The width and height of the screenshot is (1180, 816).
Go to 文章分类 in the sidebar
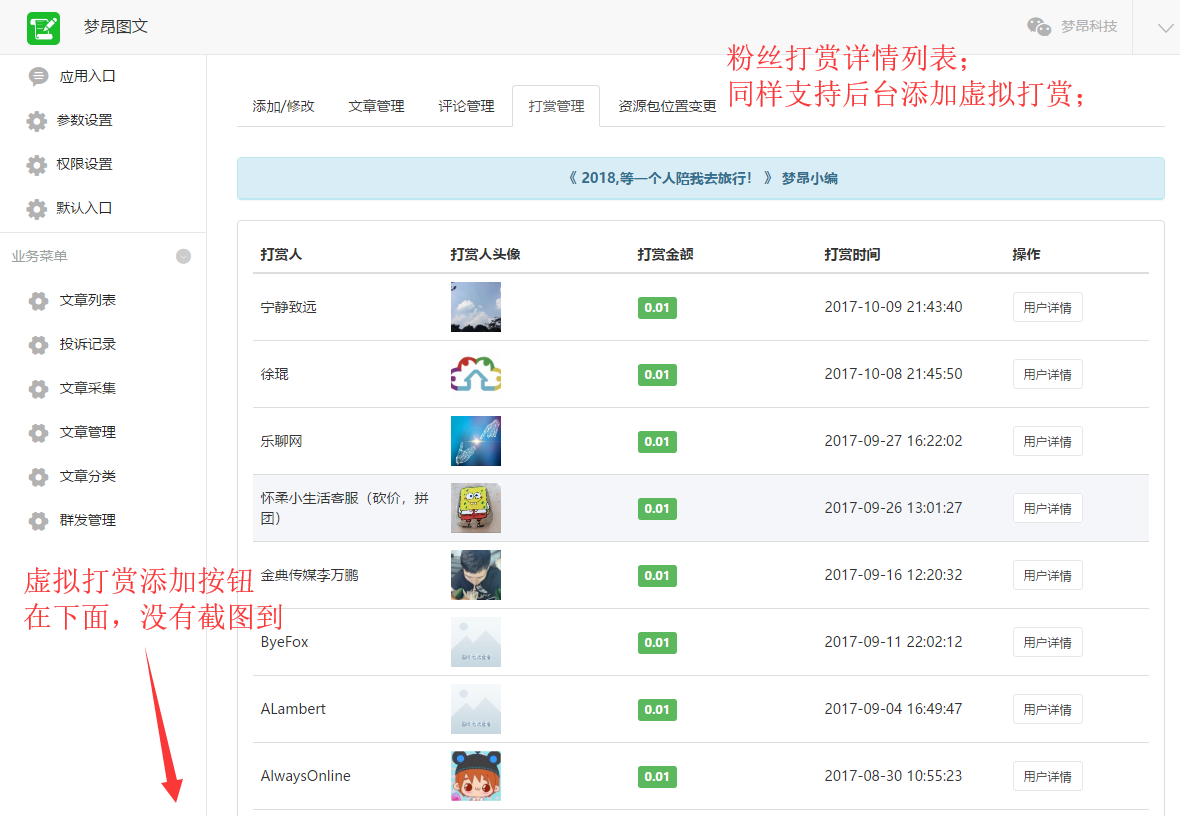(87, 477)
